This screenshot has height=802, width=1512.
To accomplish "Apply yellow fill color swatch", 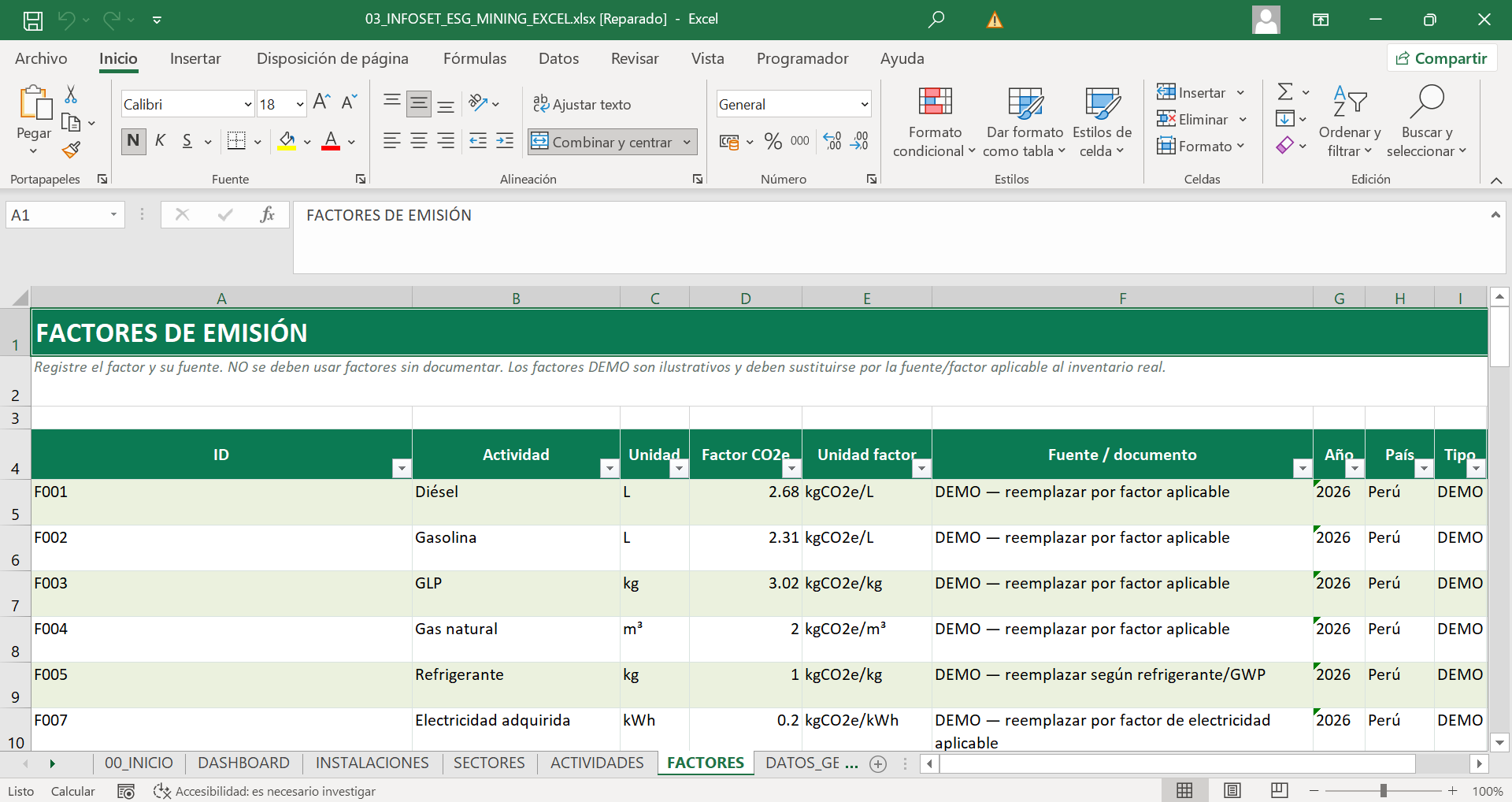I will tap(287, 142).
